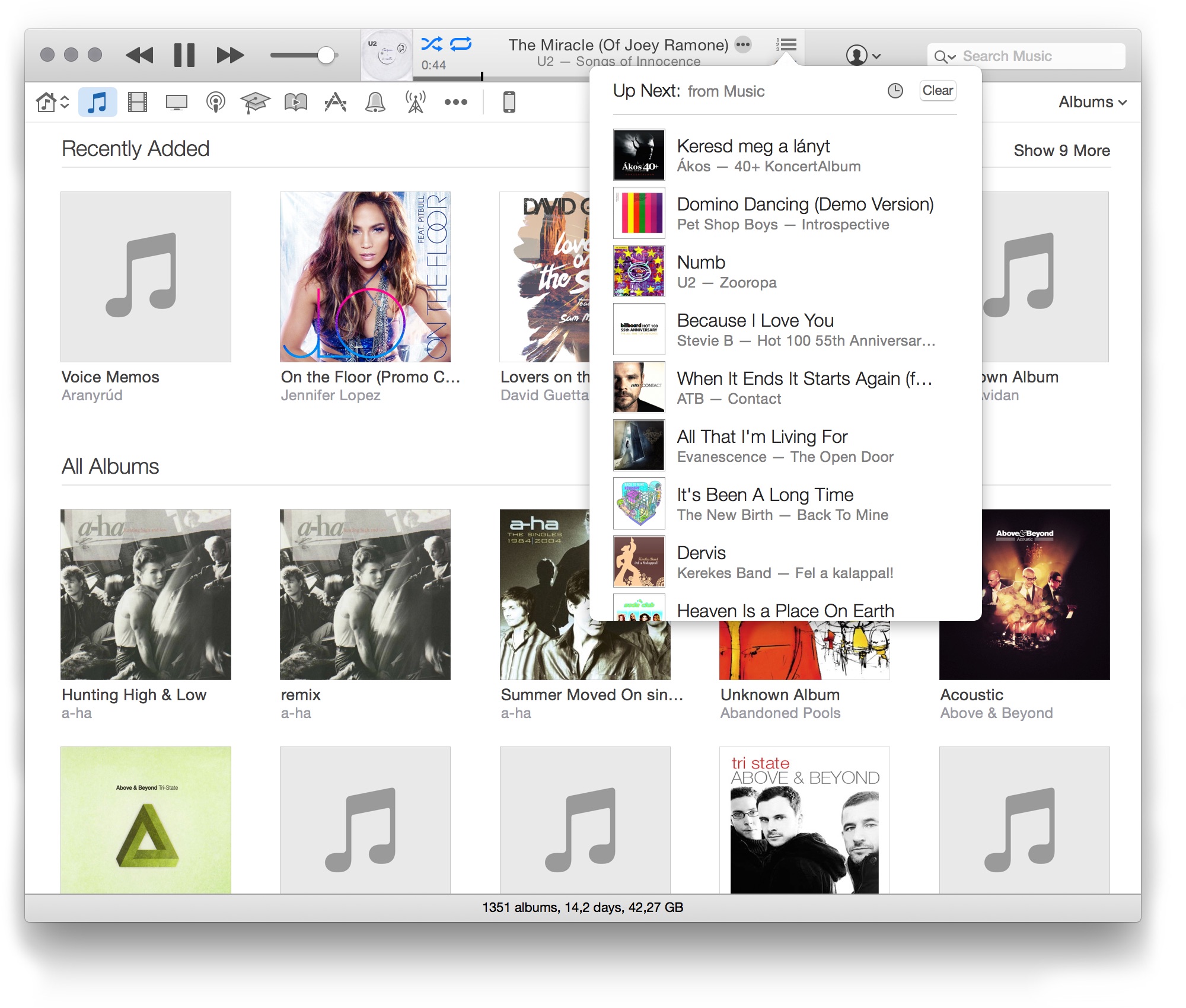
Task: Focus the Search Music field
Action: pyautogui.click(x=1026, y=56)
